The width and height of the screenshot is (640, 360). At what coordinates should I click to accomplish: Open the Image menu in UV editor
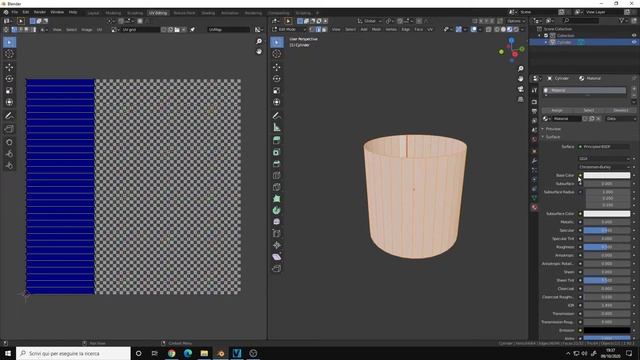87,29
